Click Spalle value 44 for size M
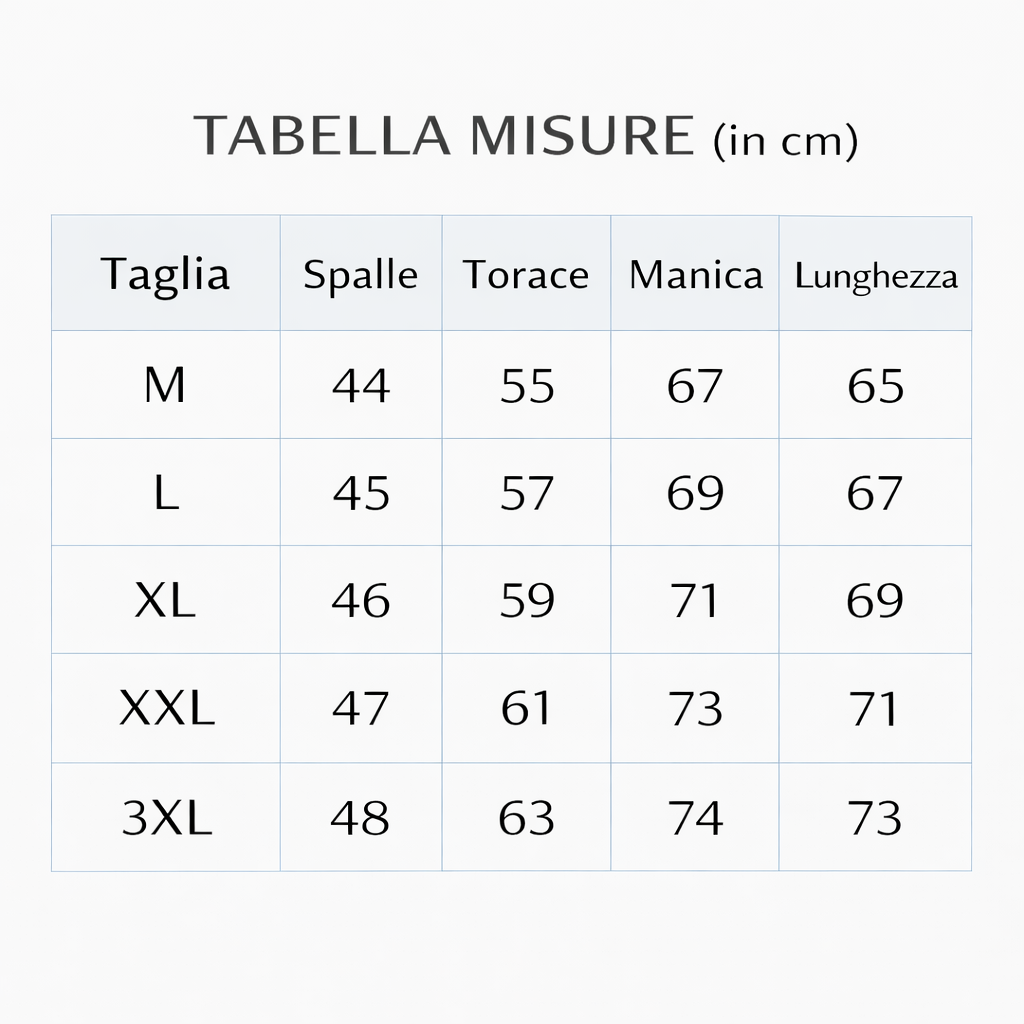Viewport: 1024px width, 1024px height. [x=360, y=386]
